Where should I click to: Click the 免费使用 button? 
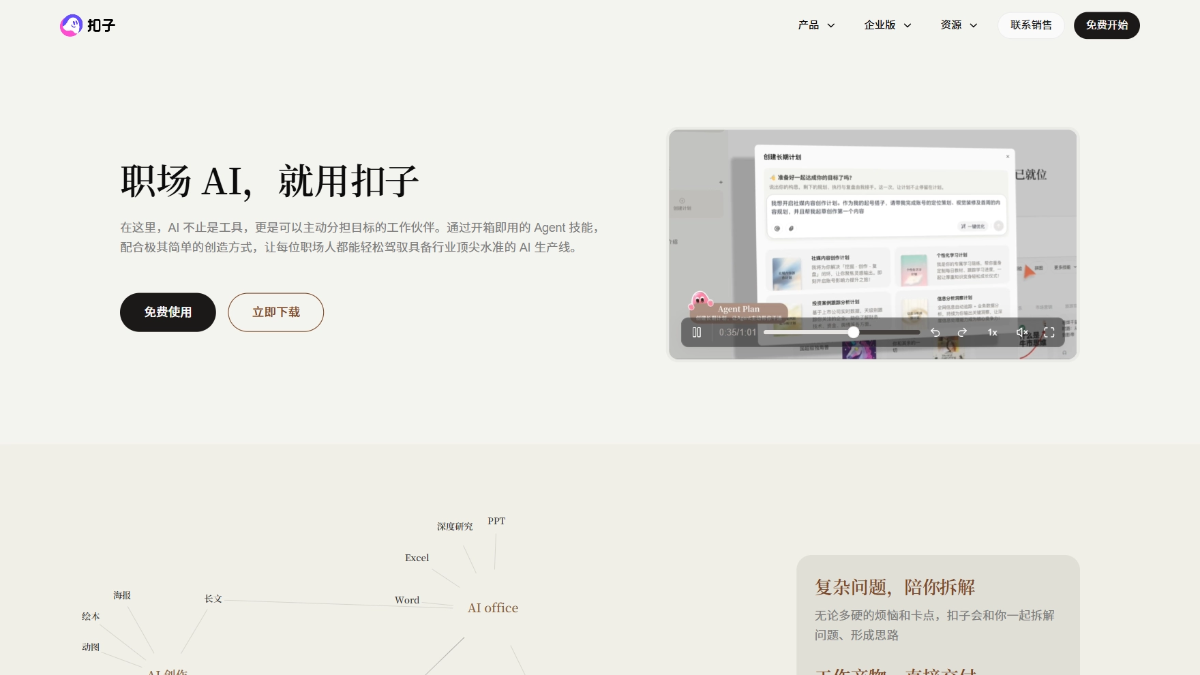click(168, 312)
